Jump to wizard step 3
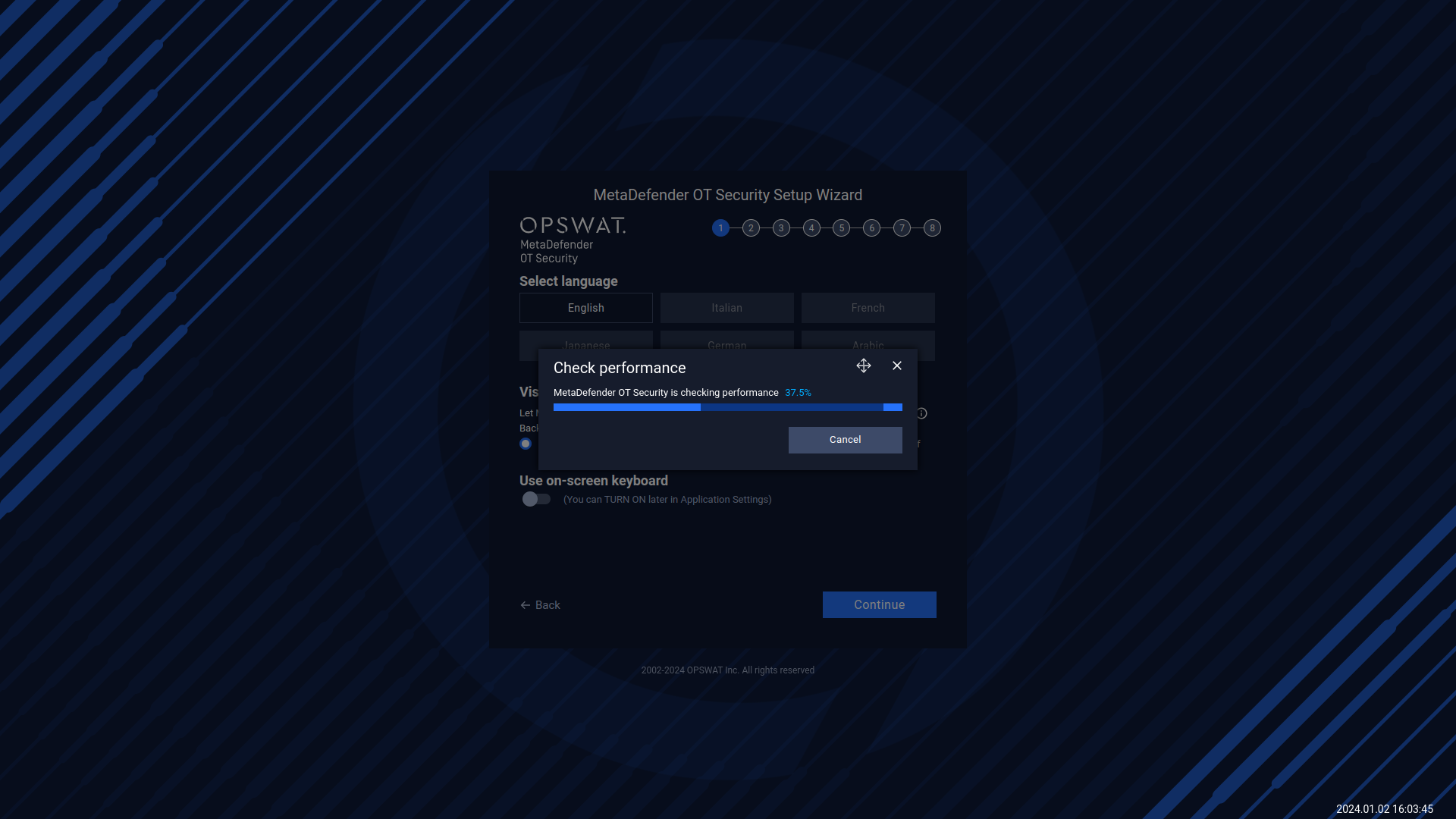1456x819 pixels. [781, 228]
